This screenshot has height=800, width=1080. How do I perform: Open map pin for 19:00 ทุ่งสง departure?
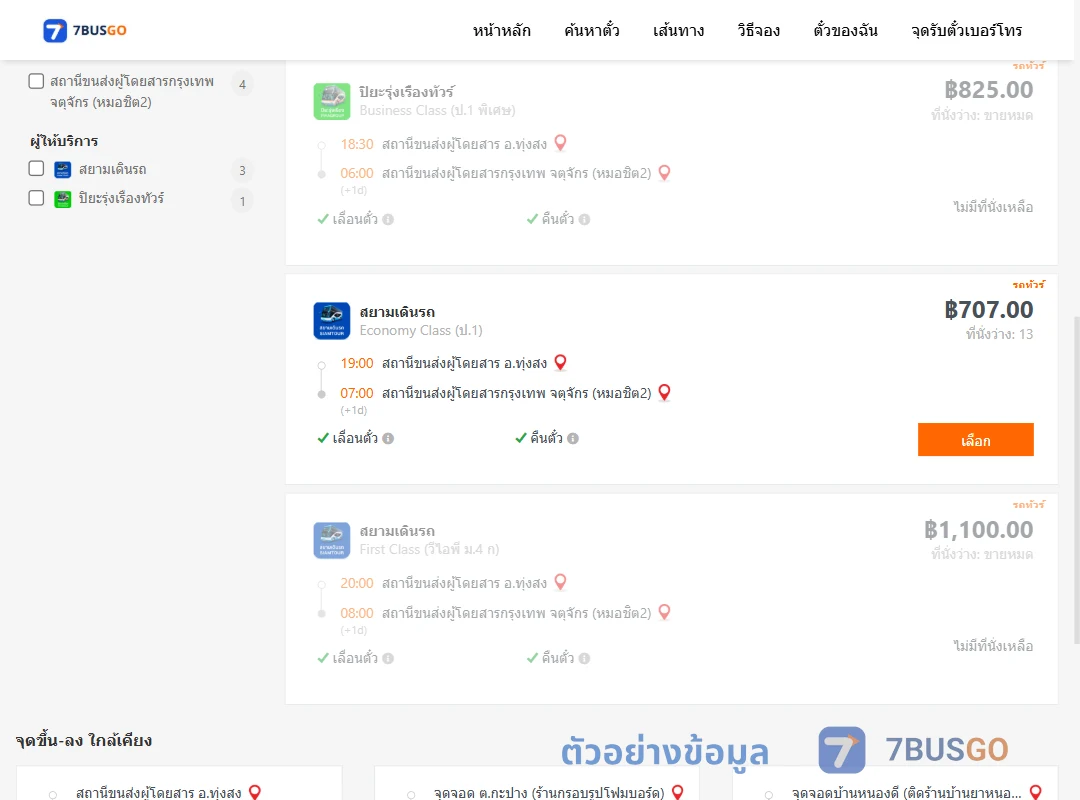(561, 362)
